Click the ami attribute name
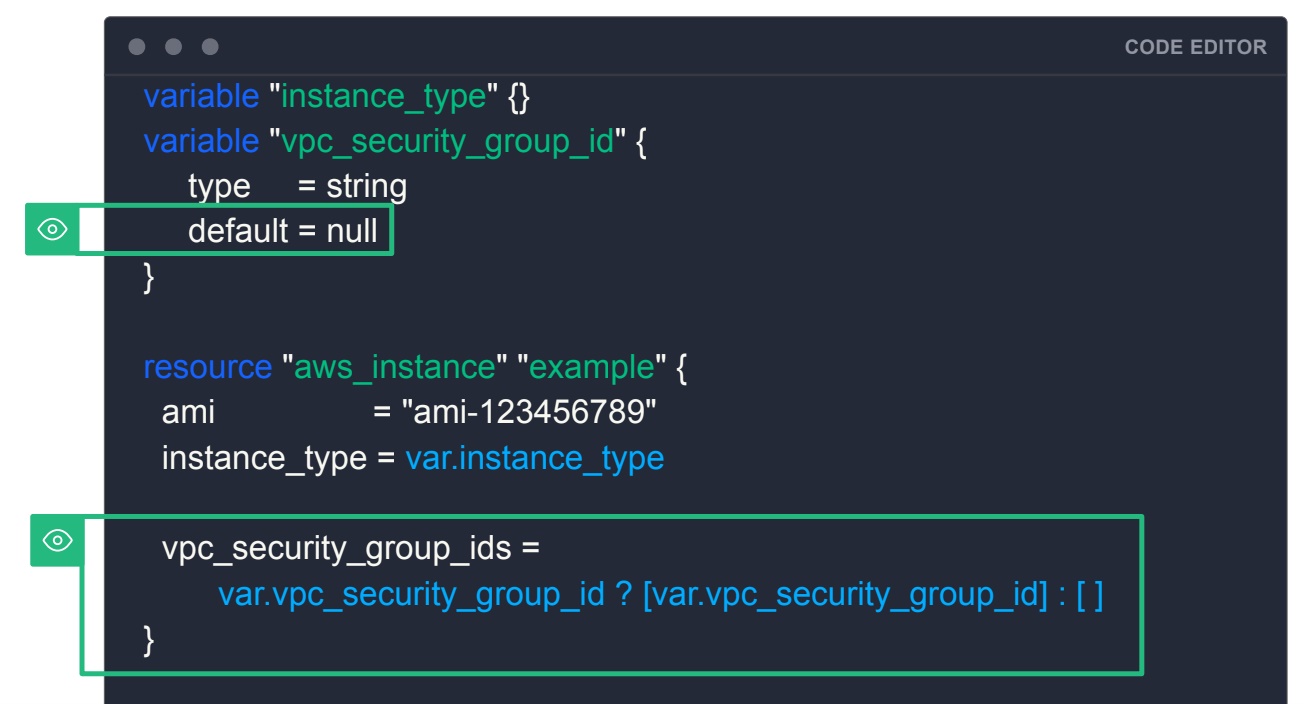The image size is (1304, 704). tap(188, 412)
